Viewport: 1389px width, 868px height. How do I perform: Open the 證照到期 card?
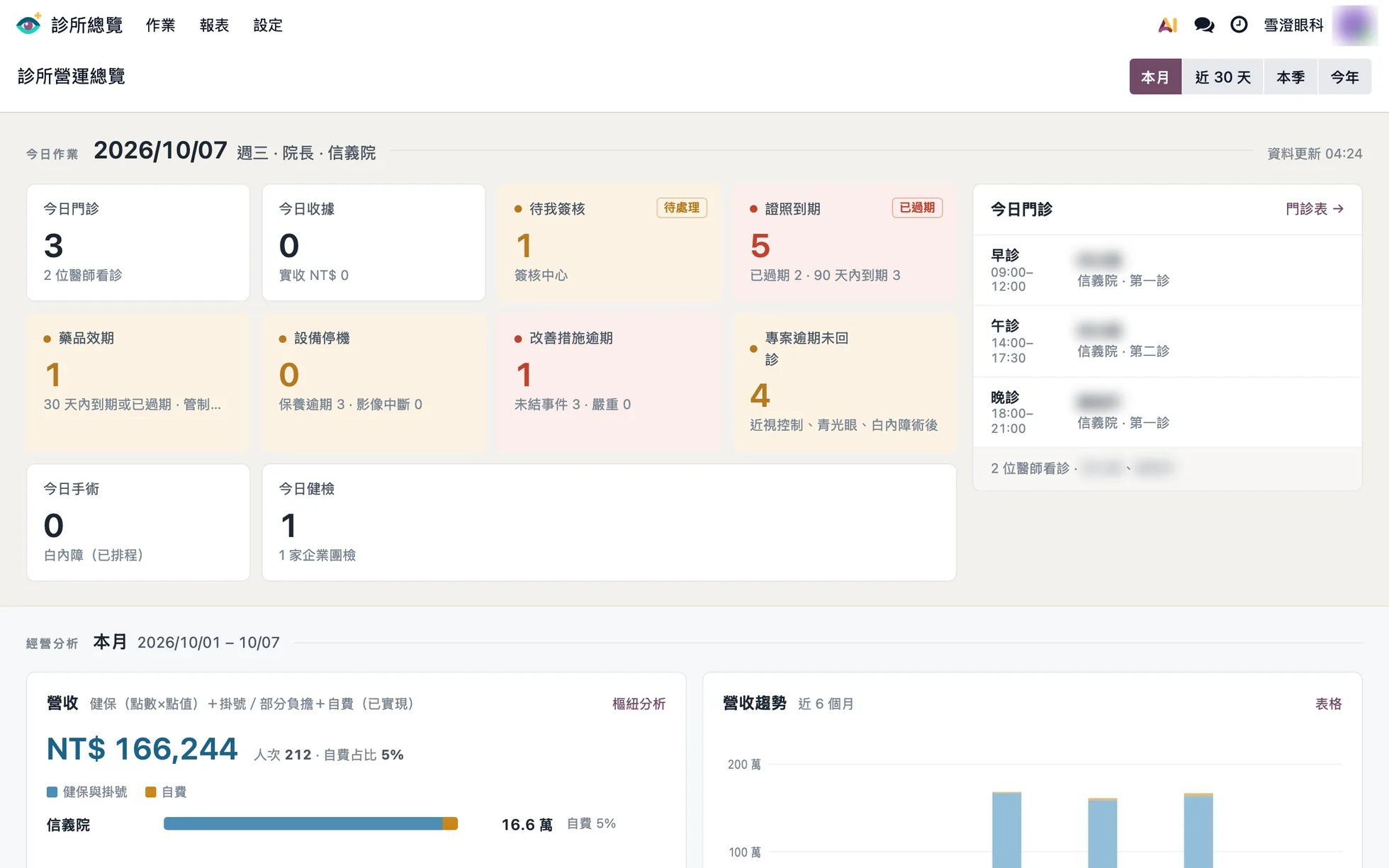845,242
